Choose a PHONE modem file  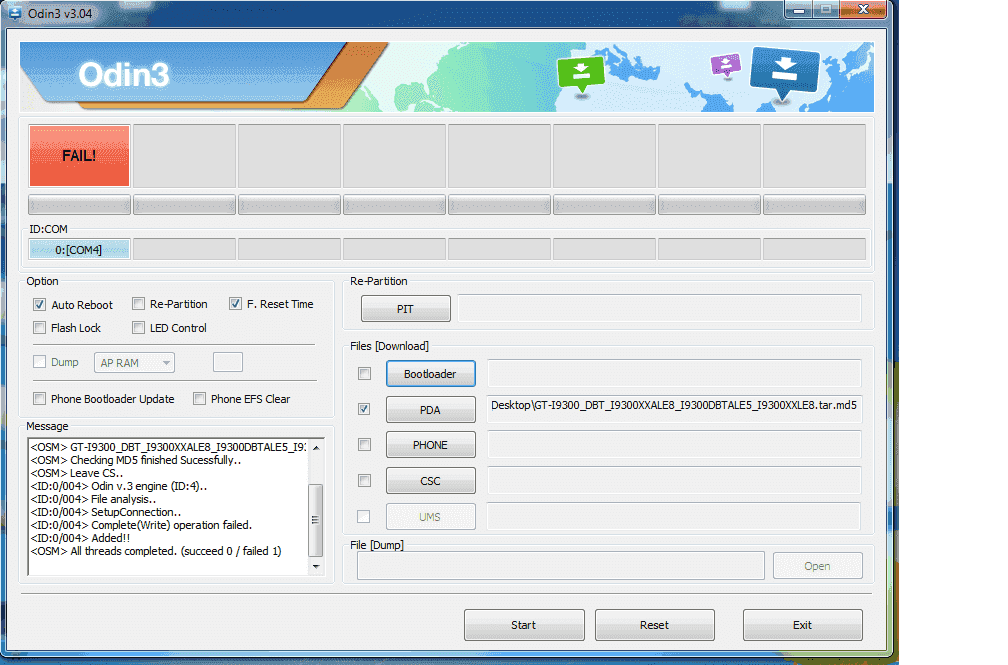(x=431, y=445)
